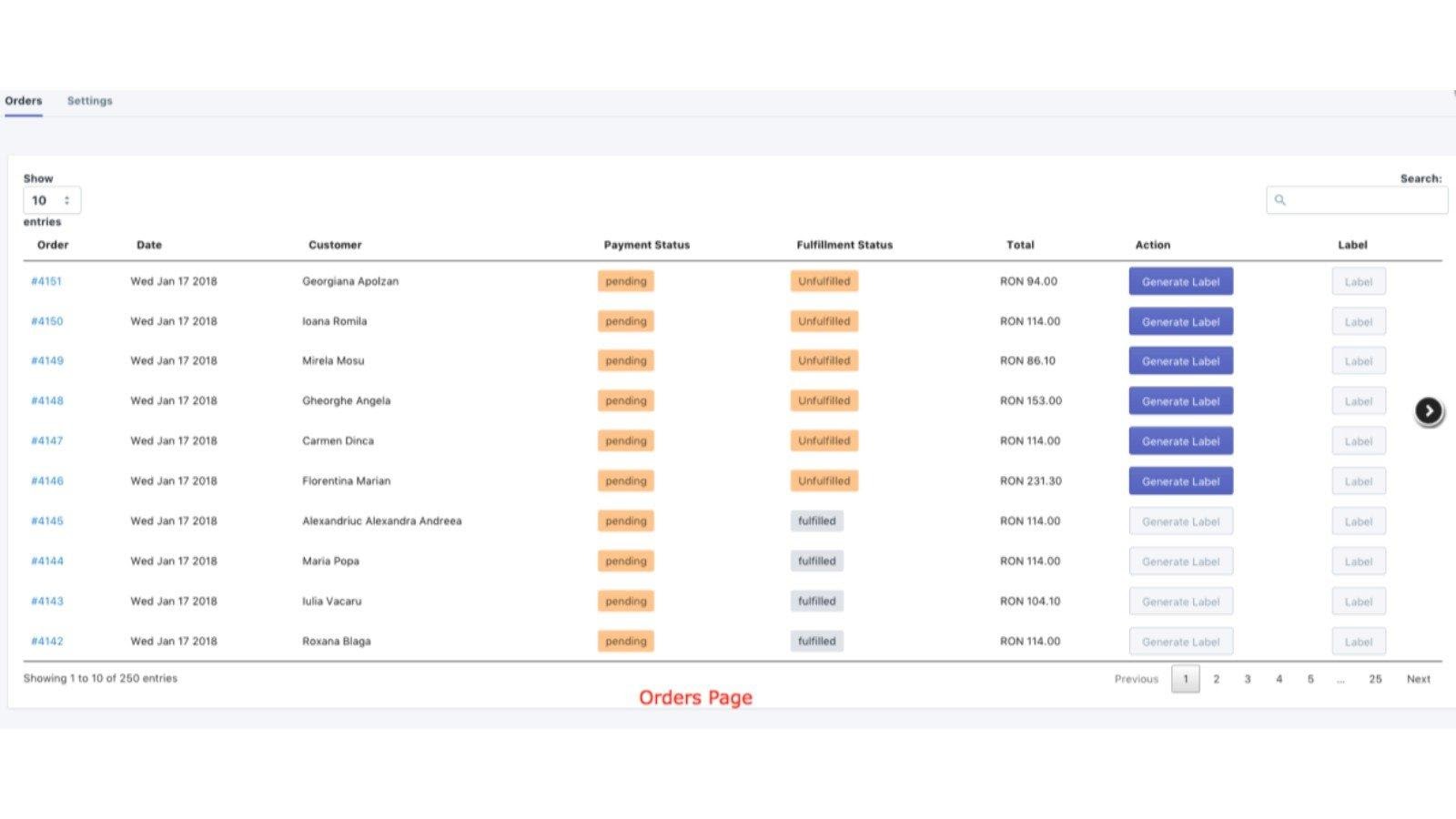Screen dimensions: 1456x819
Task: Open order #4148 link
Action: tap(47, 400)
